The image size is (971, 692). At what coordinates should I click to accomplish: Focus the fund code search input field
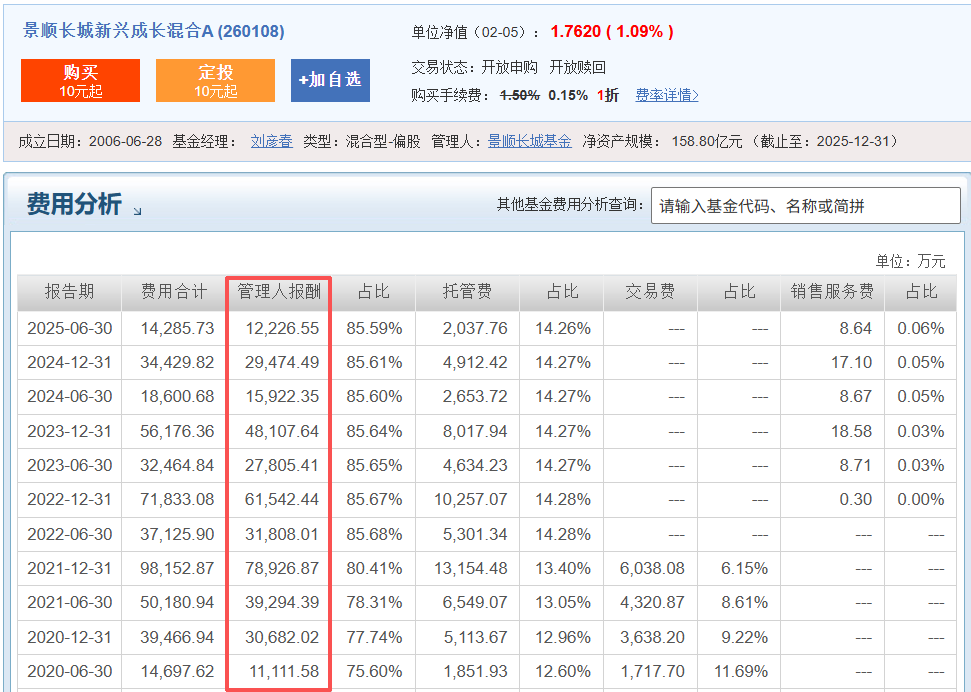[805, 206]
